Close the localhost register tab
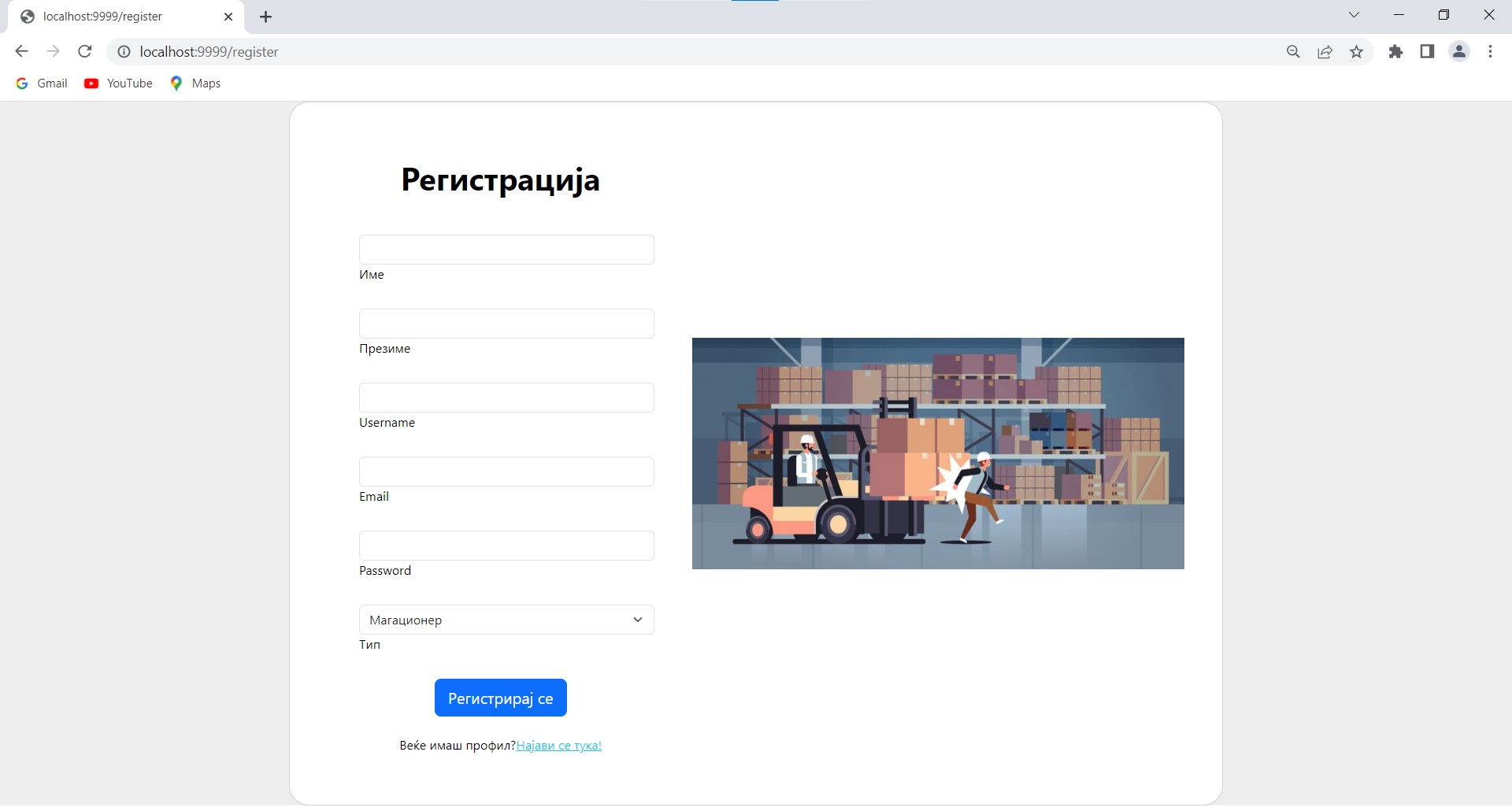 click(228, 17)
